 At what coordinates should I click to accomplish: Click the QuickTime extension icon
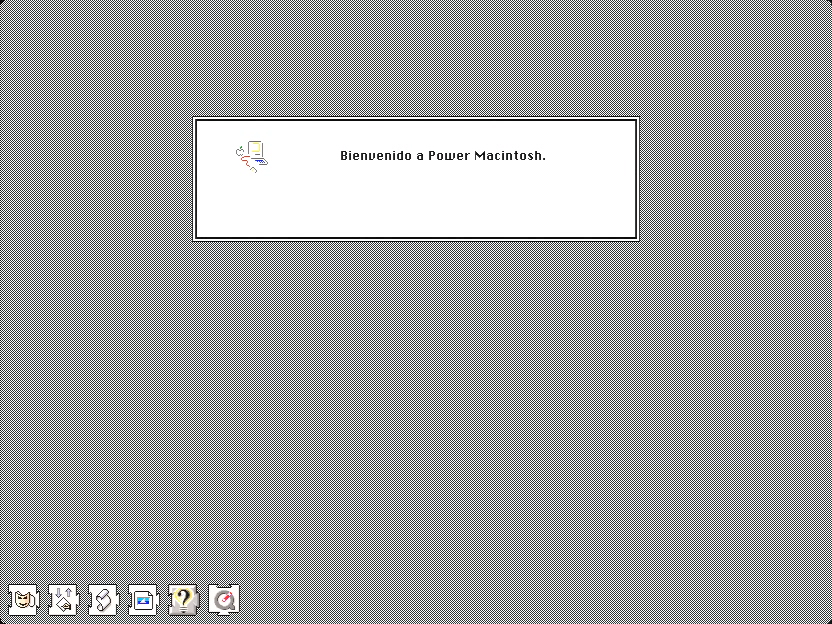point(223,600)
